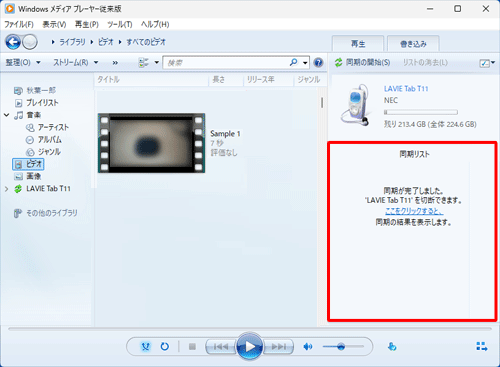This screenshot has height=367, width=500.
Task: Click the large blue Play button
Action: tap(250, 347)
